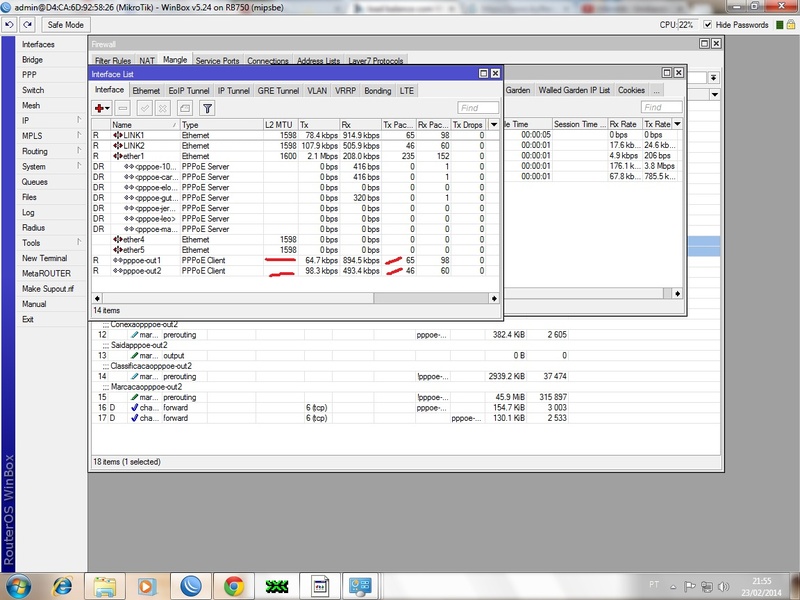Click the Redo arrow in WinBox toolbar
The image size is (800, 600).
(25, 24)
